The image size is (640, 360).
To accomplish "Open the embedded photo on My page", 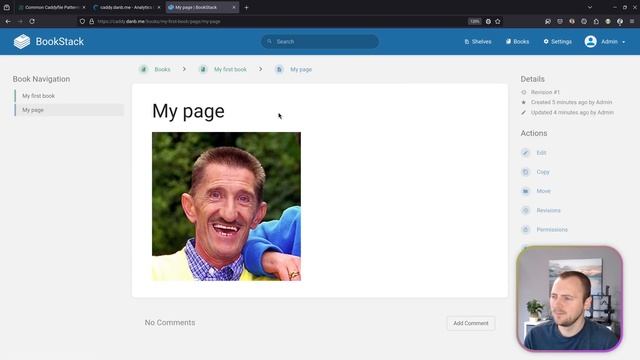I will click(x=227, y=206).
